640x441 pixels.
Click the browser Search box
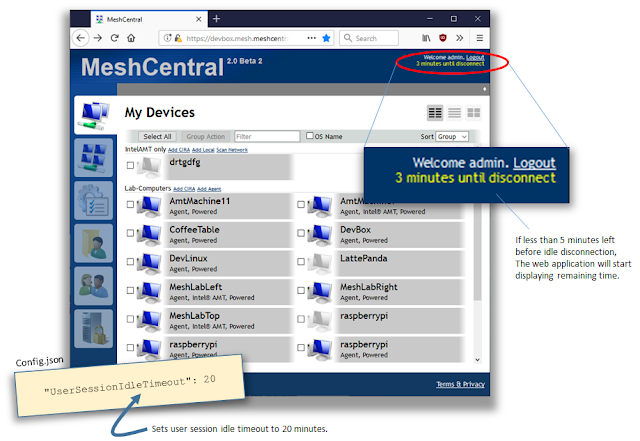[x=369, y=38]
